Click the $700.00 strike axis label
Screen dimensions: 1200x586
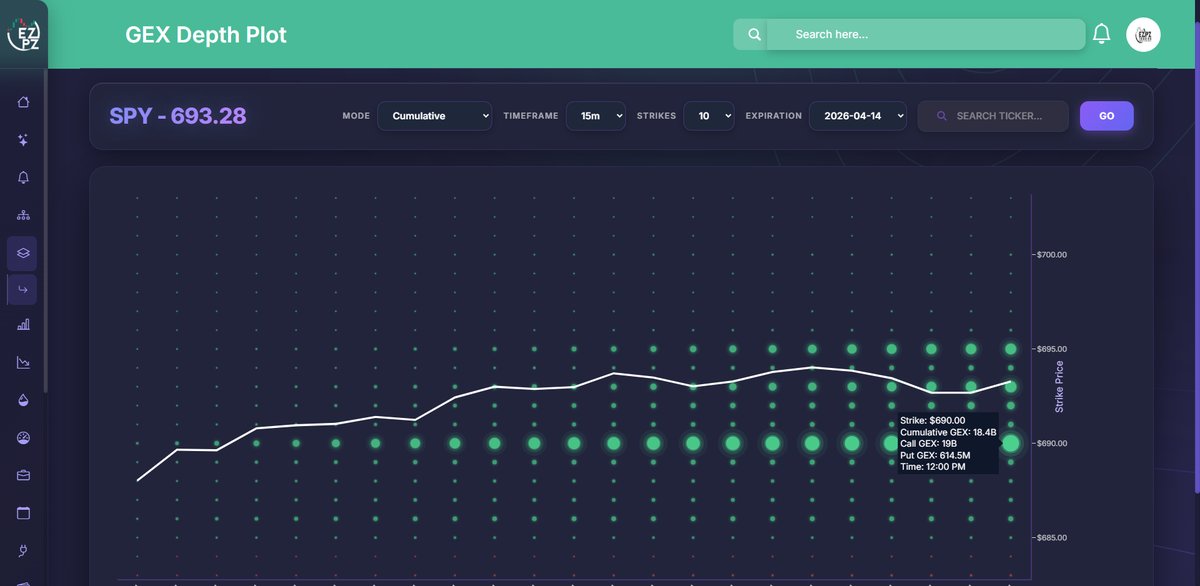1052,255
